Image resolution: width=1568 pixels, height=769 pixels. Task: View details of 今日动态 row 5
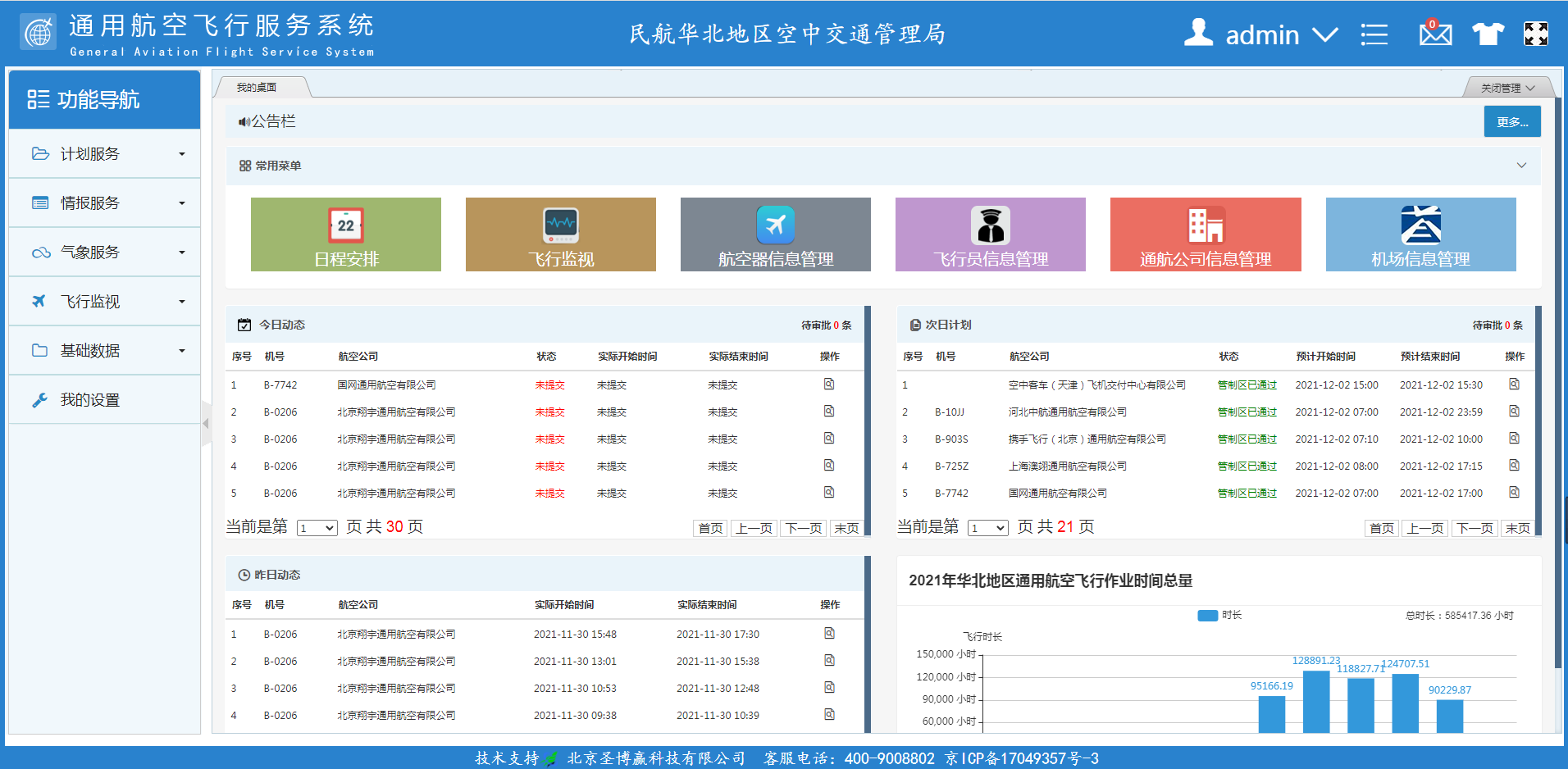[829, 492]
